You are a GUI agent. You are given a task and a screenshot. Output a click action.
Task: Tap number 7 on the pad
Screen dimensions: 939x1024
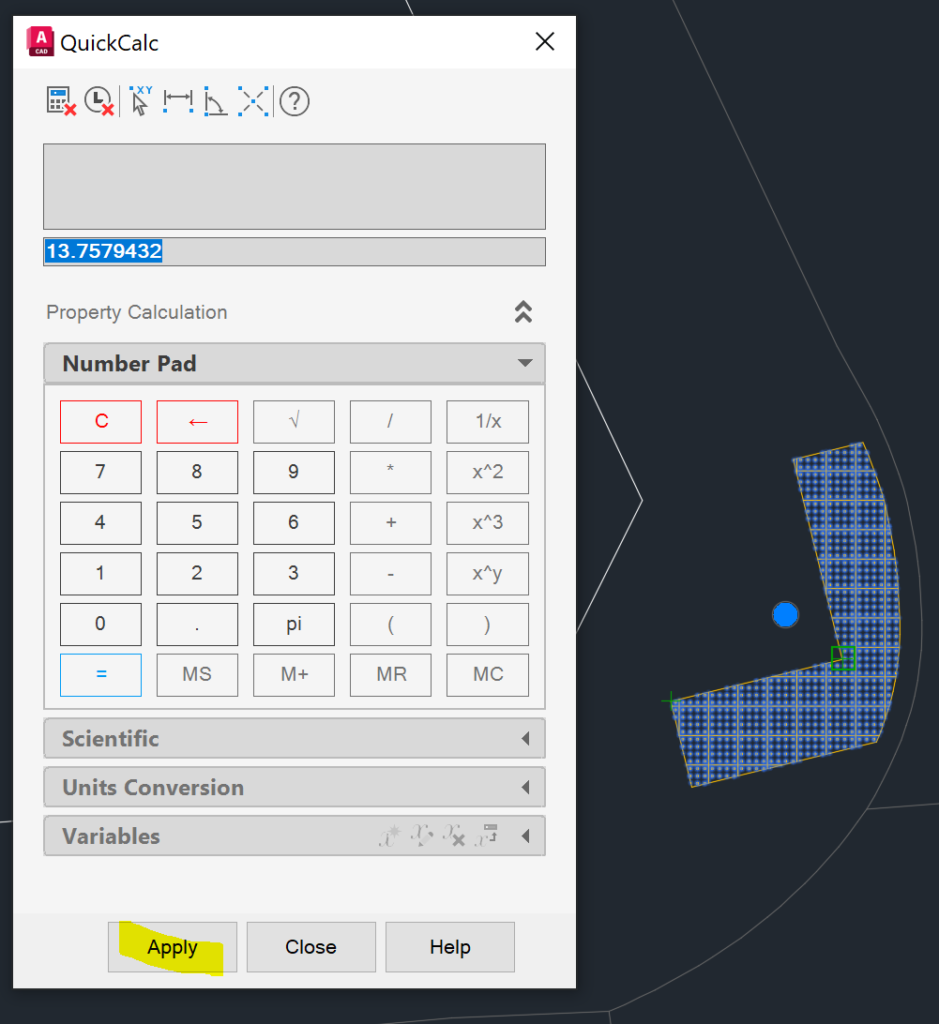tap(101, 472)
